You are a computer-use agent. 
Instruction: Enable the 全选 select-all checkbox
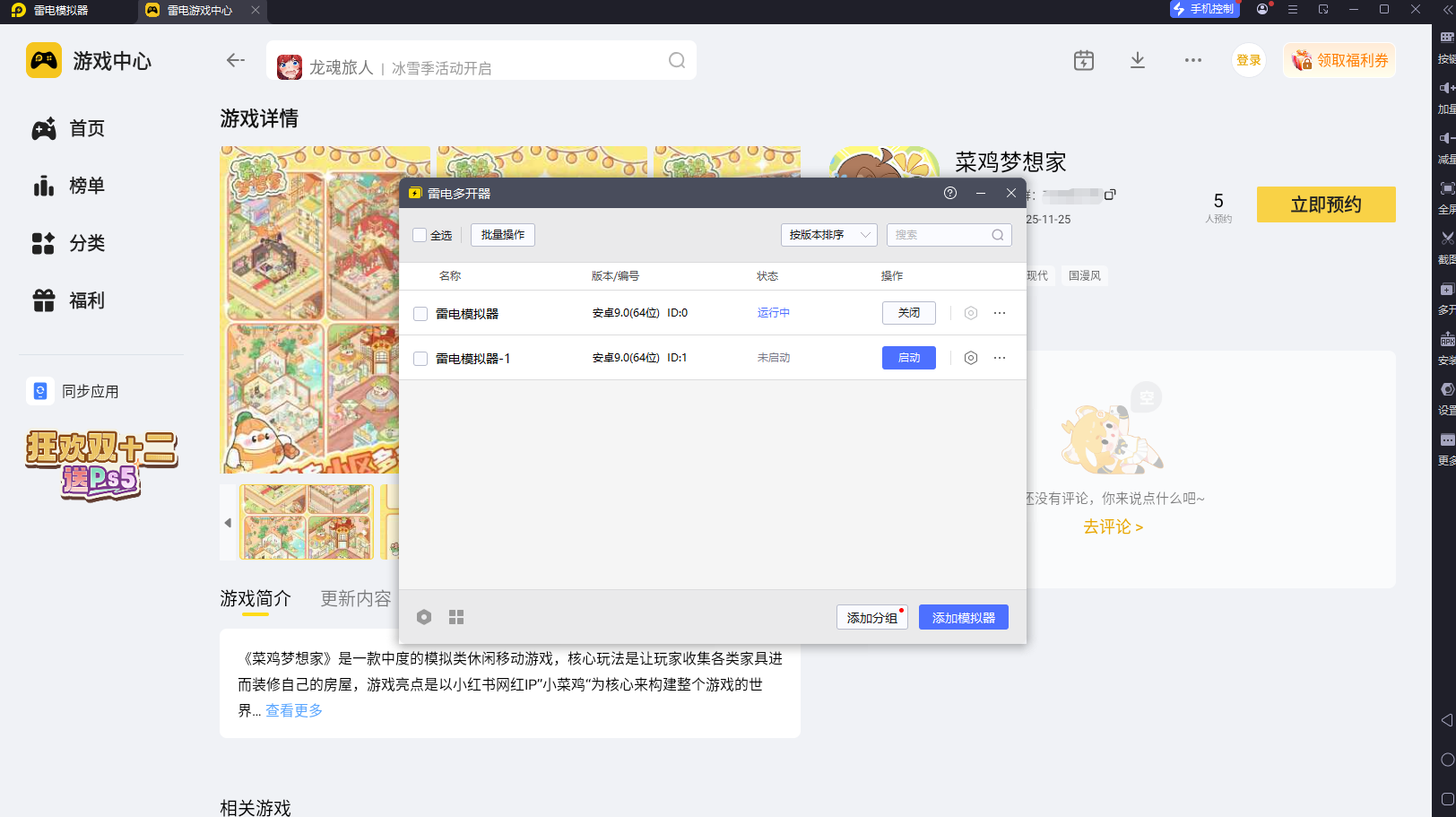point(420,234)
